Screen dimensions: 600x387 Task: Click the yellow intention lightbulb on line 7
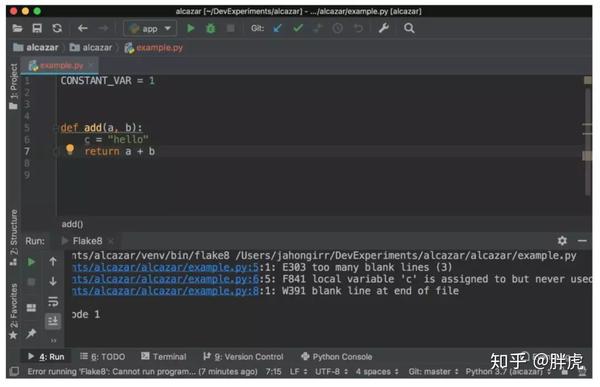click(70, 149)
